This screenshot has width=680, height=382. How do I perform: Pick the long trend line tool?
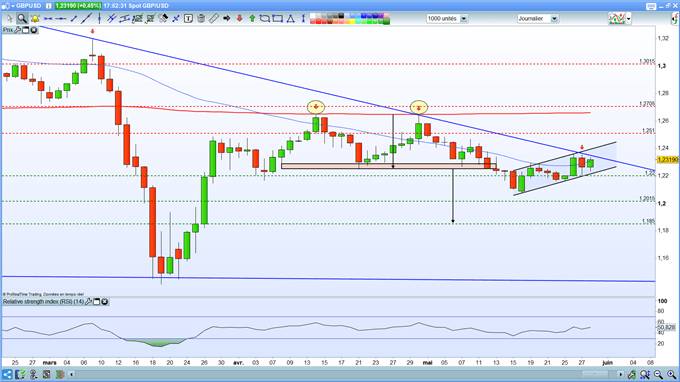coord(87,19)
